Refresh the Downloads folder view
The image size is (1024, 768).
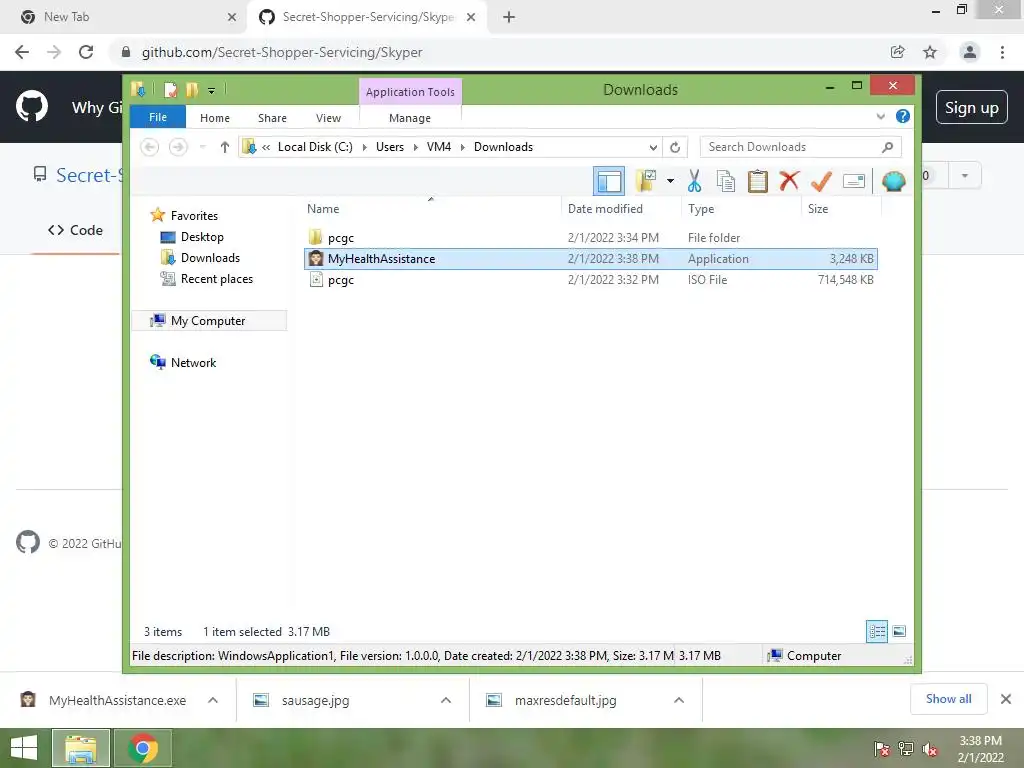tap(675, 147)
